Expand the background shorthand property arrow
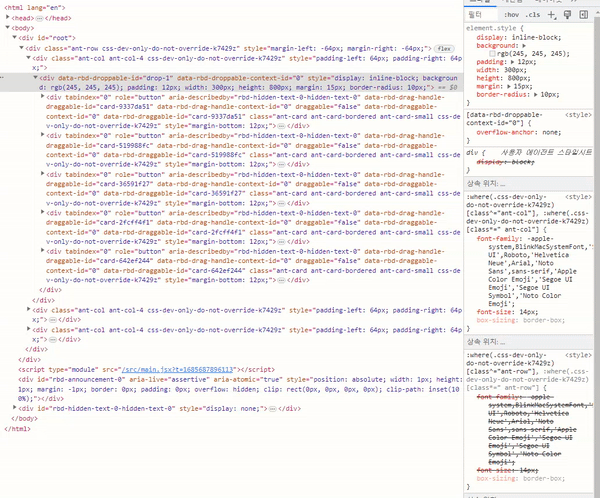The image size is (600, 498). point(524,46)
